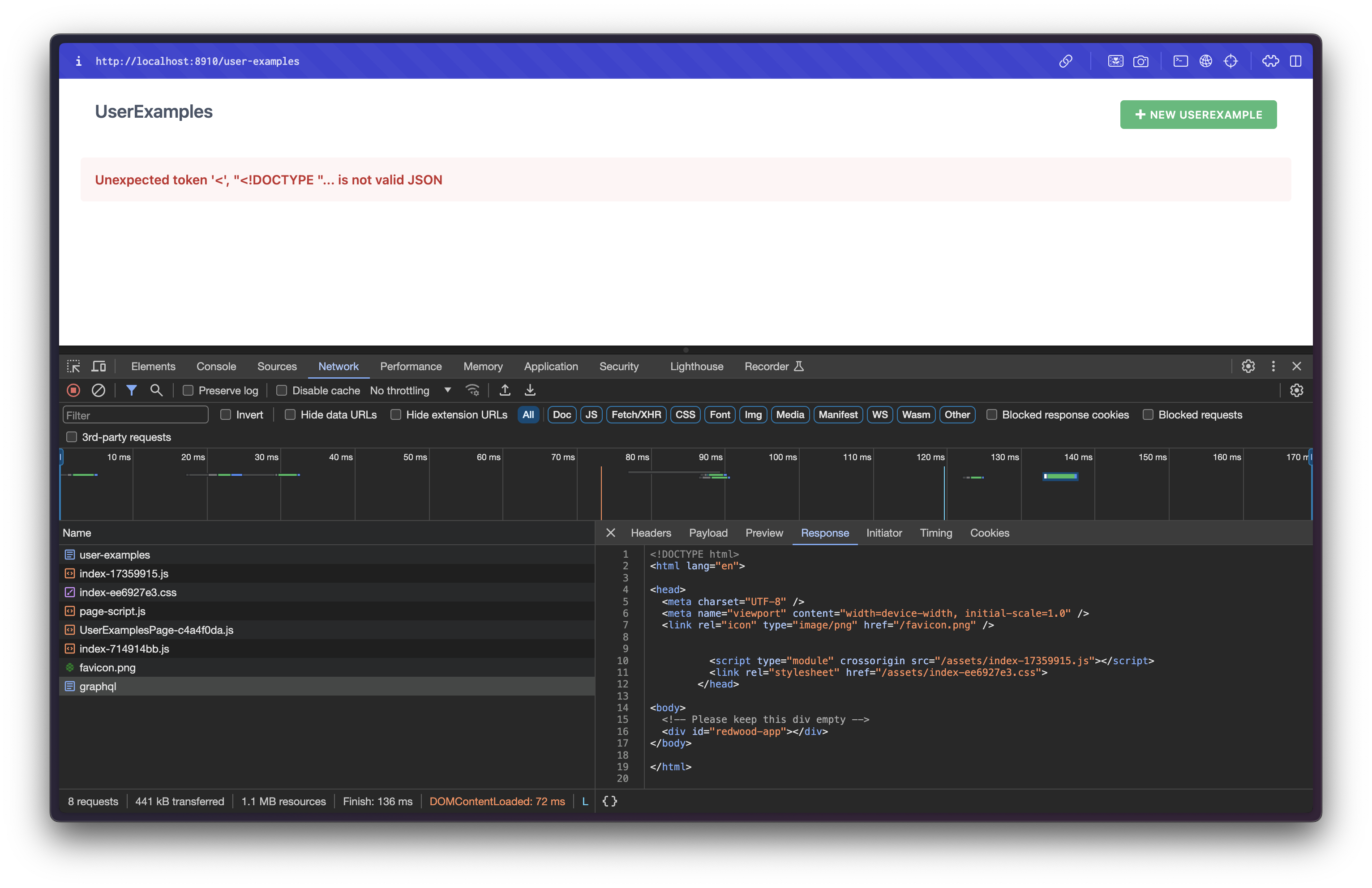Open the Preview tab
Image resolution: width=1372 pixels, height=888 pixels.
click(x=764, y=533)
